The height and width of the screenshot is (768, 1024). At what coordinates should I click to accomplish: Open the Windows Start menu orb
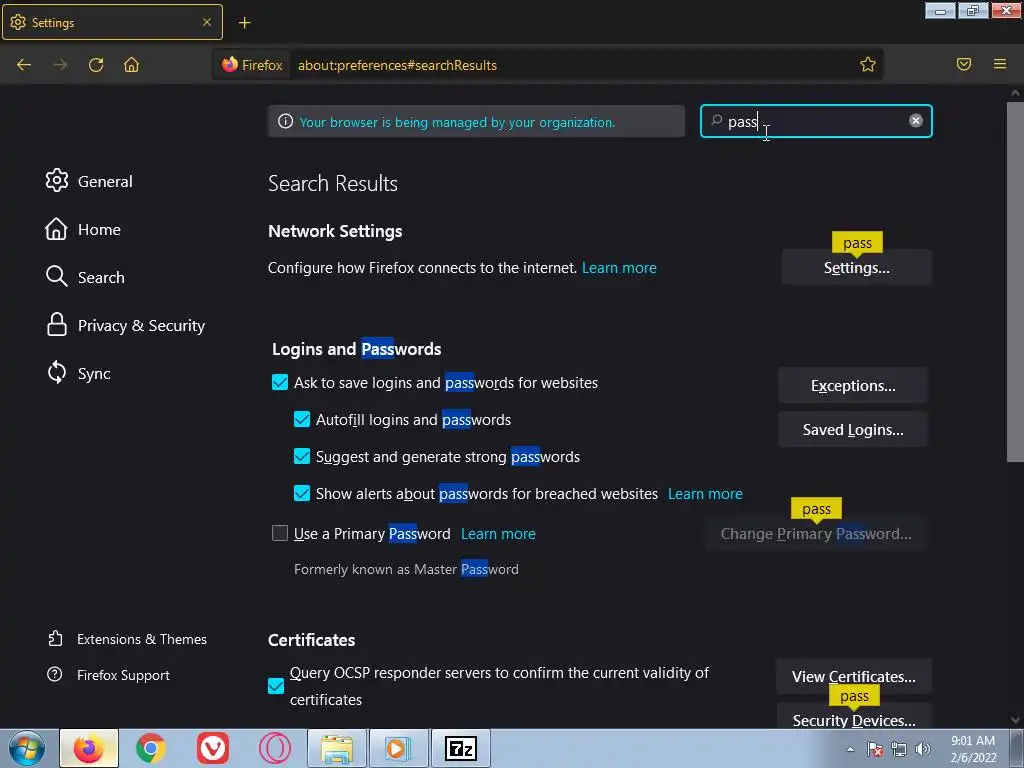click(27, 748)
